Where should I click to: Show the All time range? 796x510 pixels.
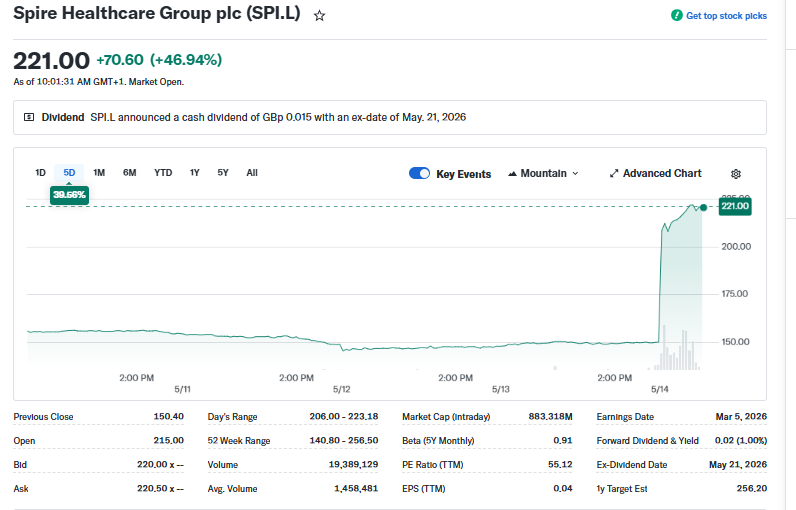click(252, 173)
